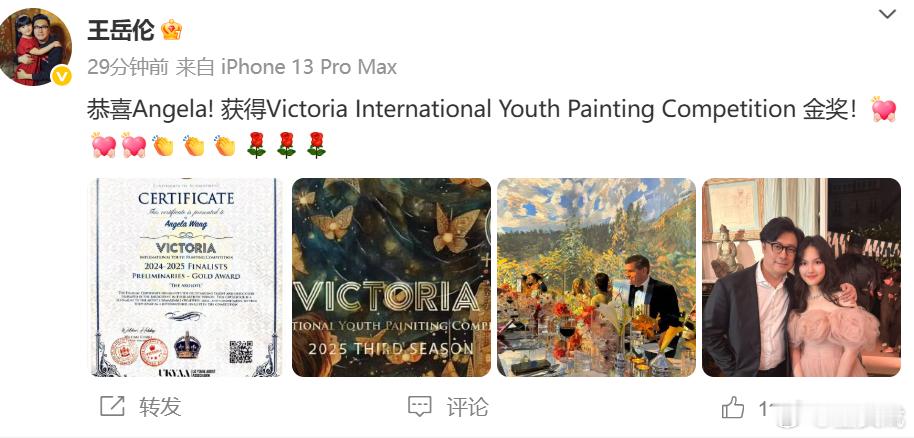Click the repost share icon
This screenshot has width=914, height=438.
point(112,407)
